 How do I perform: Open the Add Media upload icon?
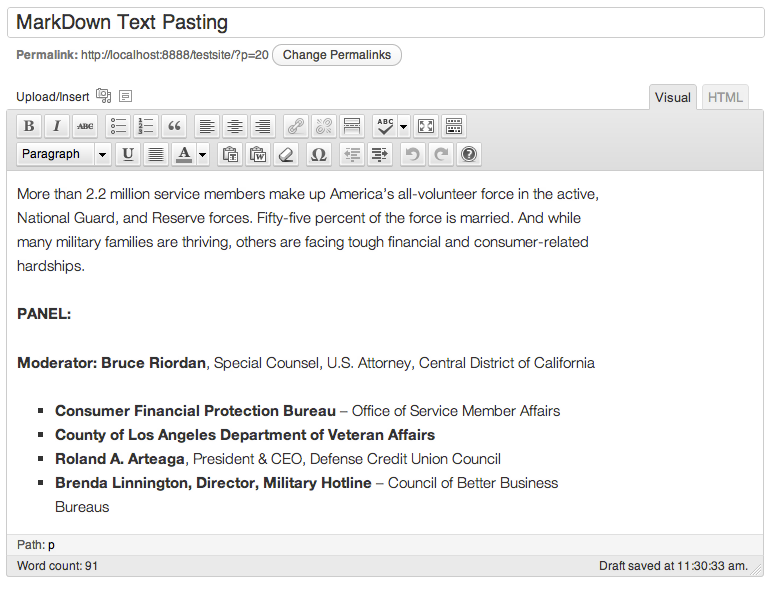103,95
